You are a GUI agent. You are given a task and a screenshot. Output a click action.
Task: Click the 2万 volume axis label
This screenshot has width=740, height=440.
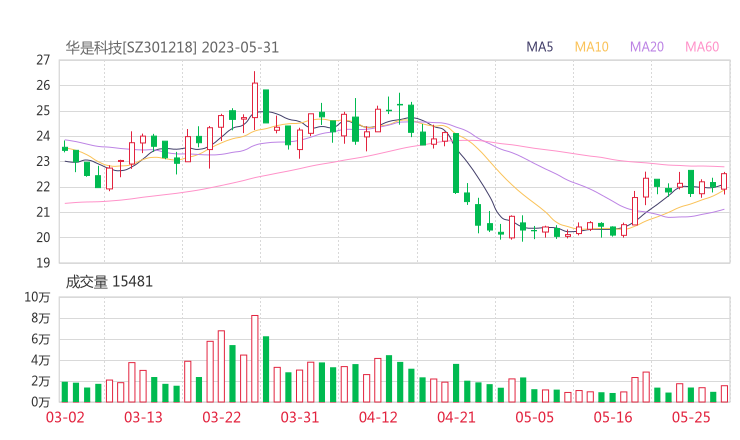click(x=41, y=381)
